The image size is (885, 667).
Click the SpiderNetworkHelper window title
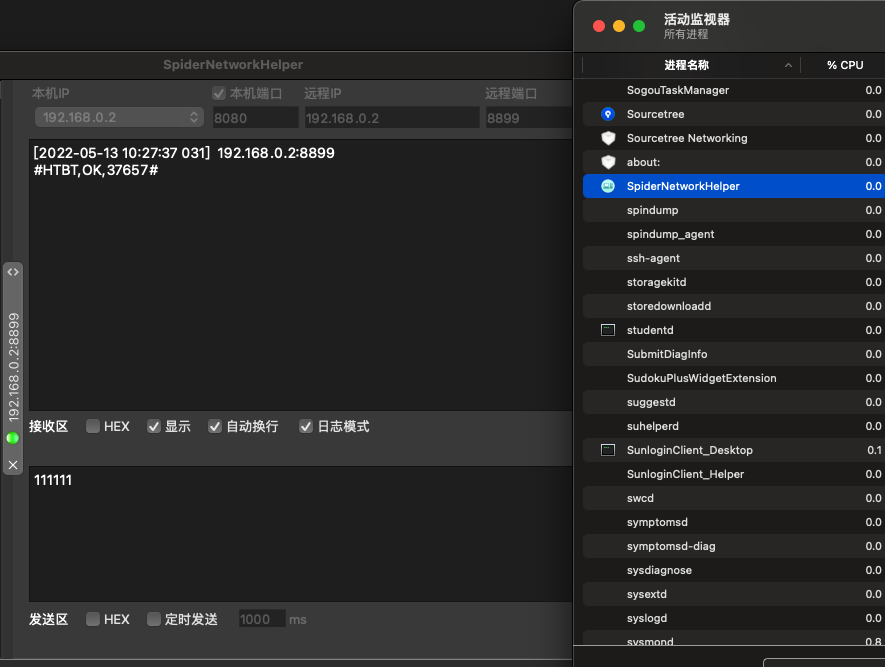[233, 65]
